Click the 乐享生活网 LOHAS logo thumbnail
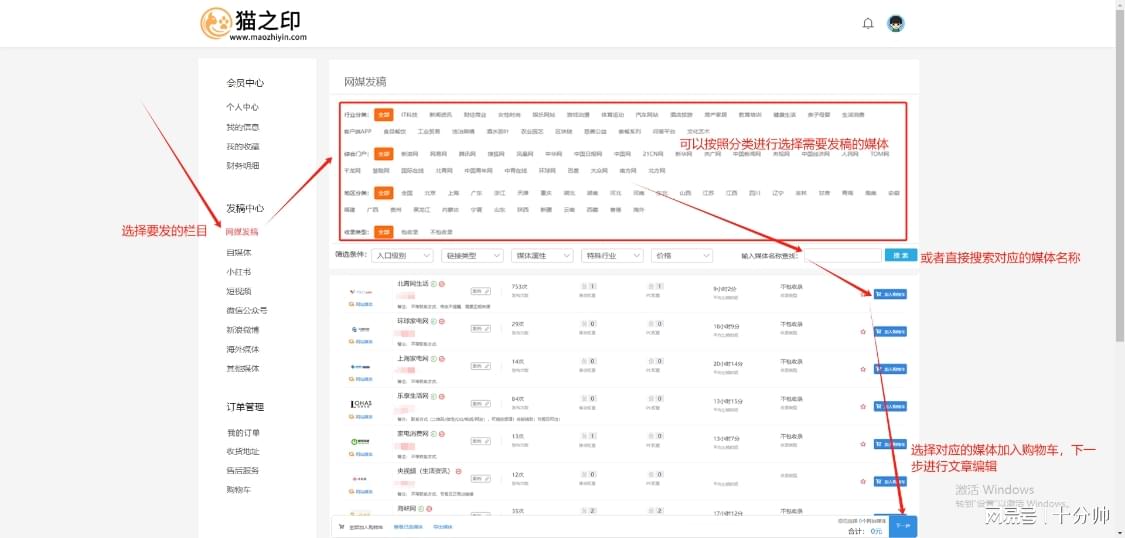The image size is (1125, 538). [x=361, y=404]
